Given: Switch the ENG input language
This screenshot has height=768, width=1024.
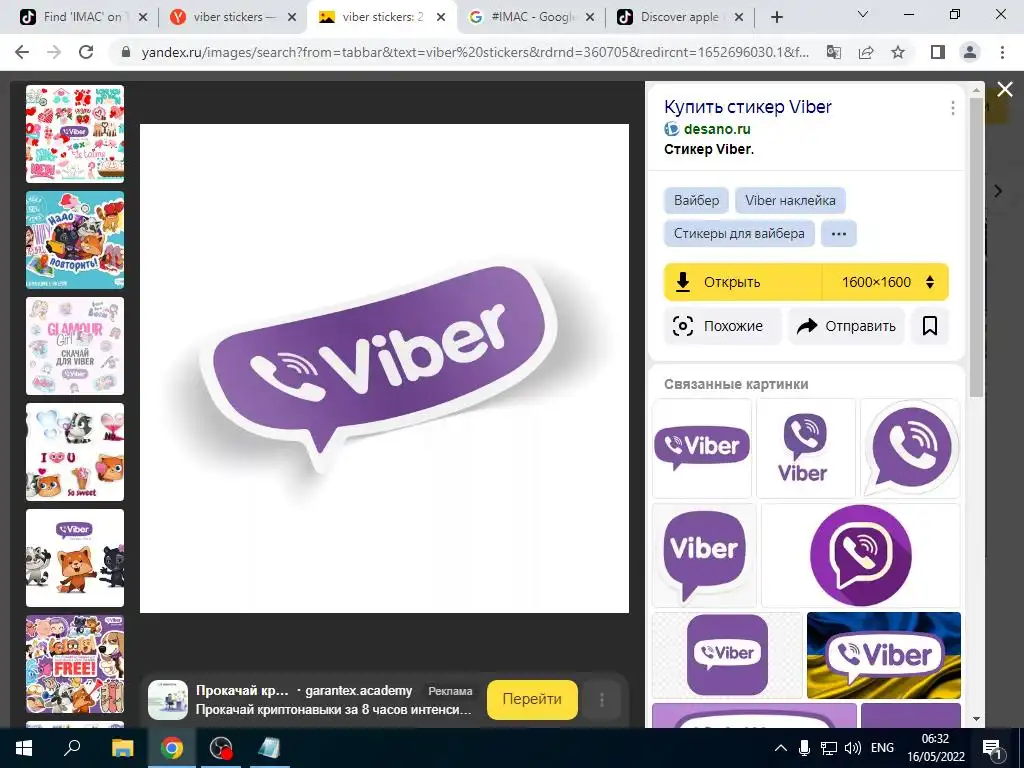Looking at the screenshot, I should pyautogui.click(x=882, y=748).
